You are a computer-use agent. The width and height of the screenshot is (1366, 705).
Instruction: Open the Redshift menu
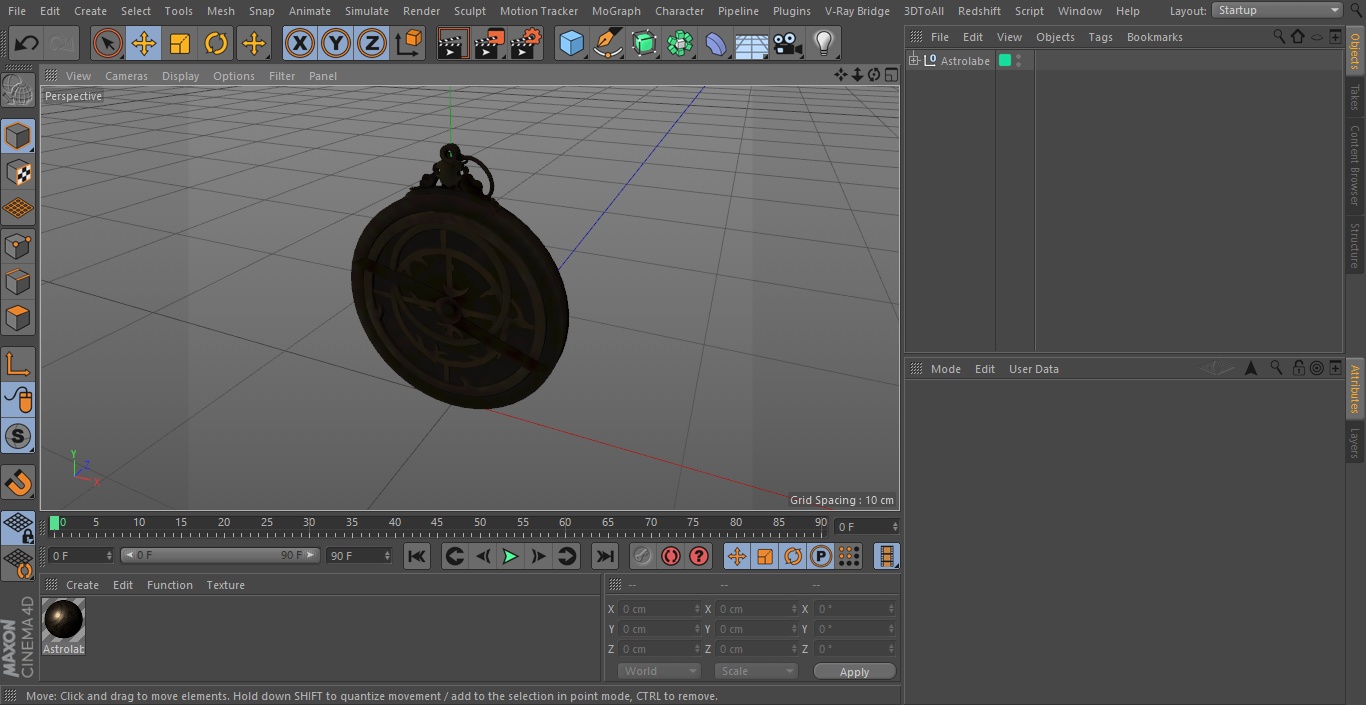click(x=979, y=11)
